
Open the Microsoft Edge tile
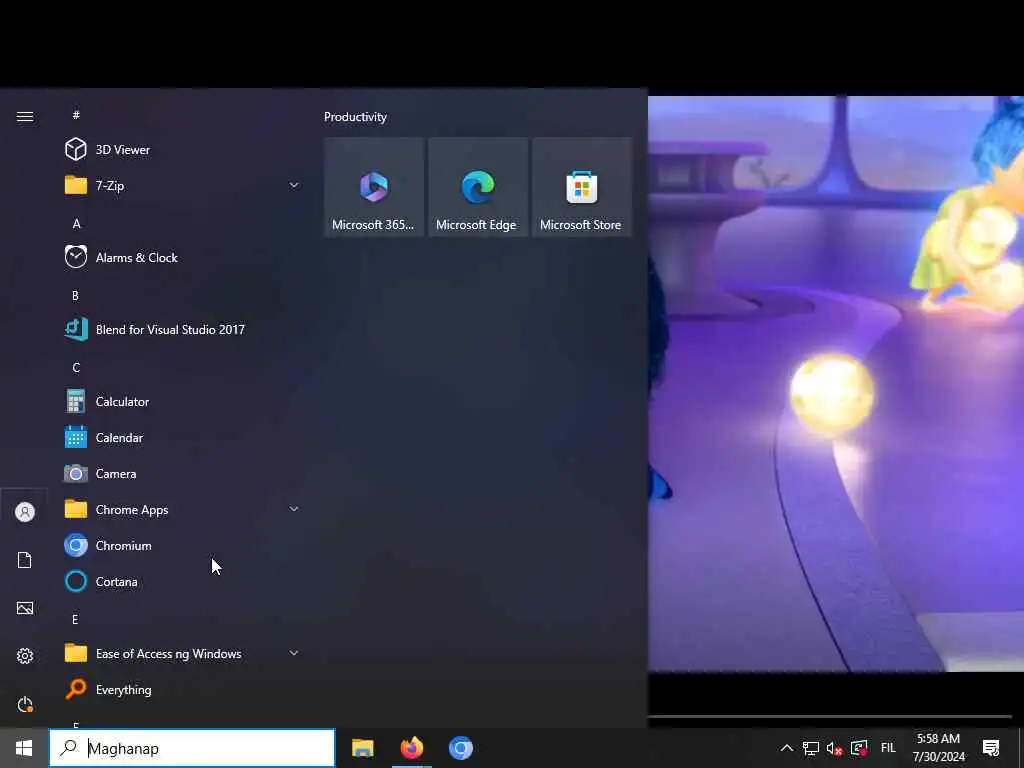pyautogui.click(x=477, y=187)
